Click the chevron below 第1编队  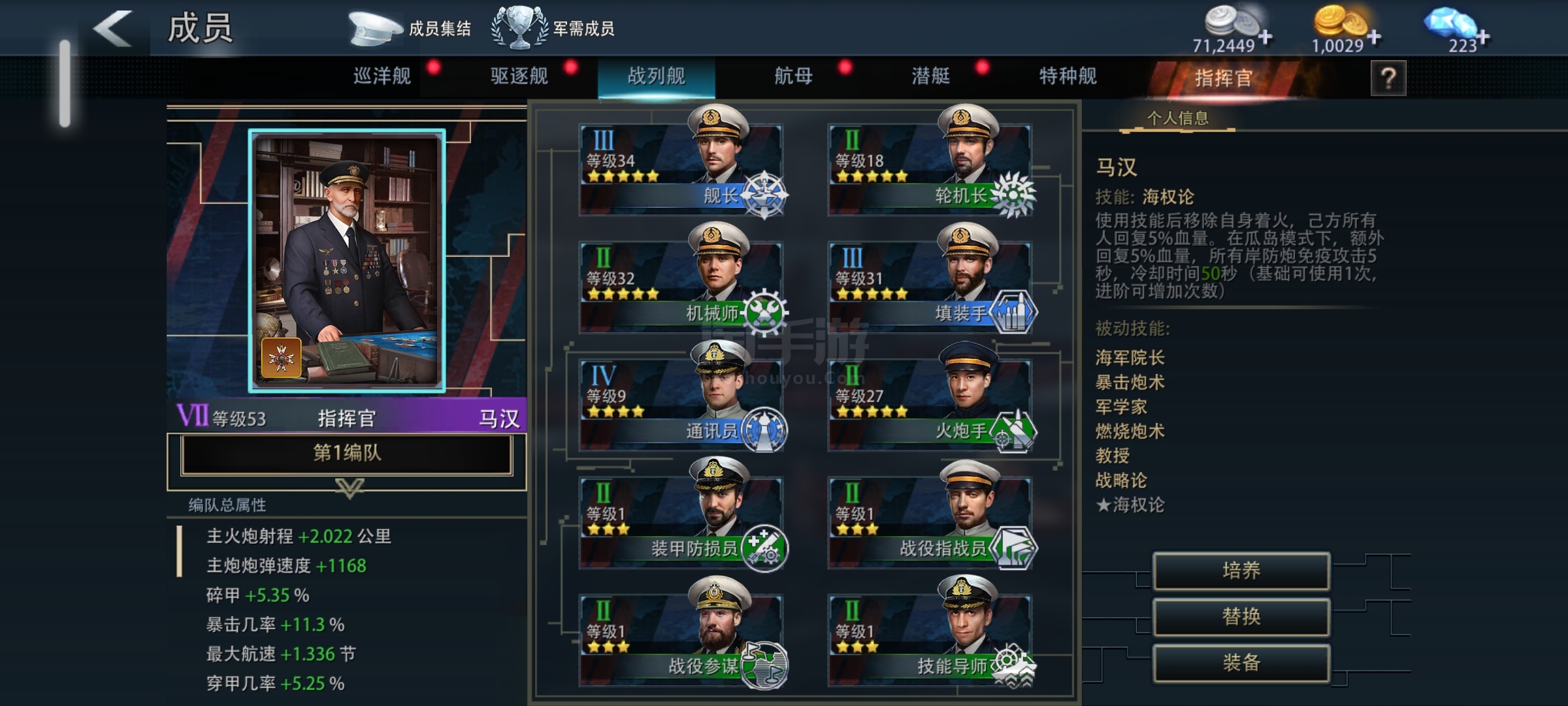[350, 488]
